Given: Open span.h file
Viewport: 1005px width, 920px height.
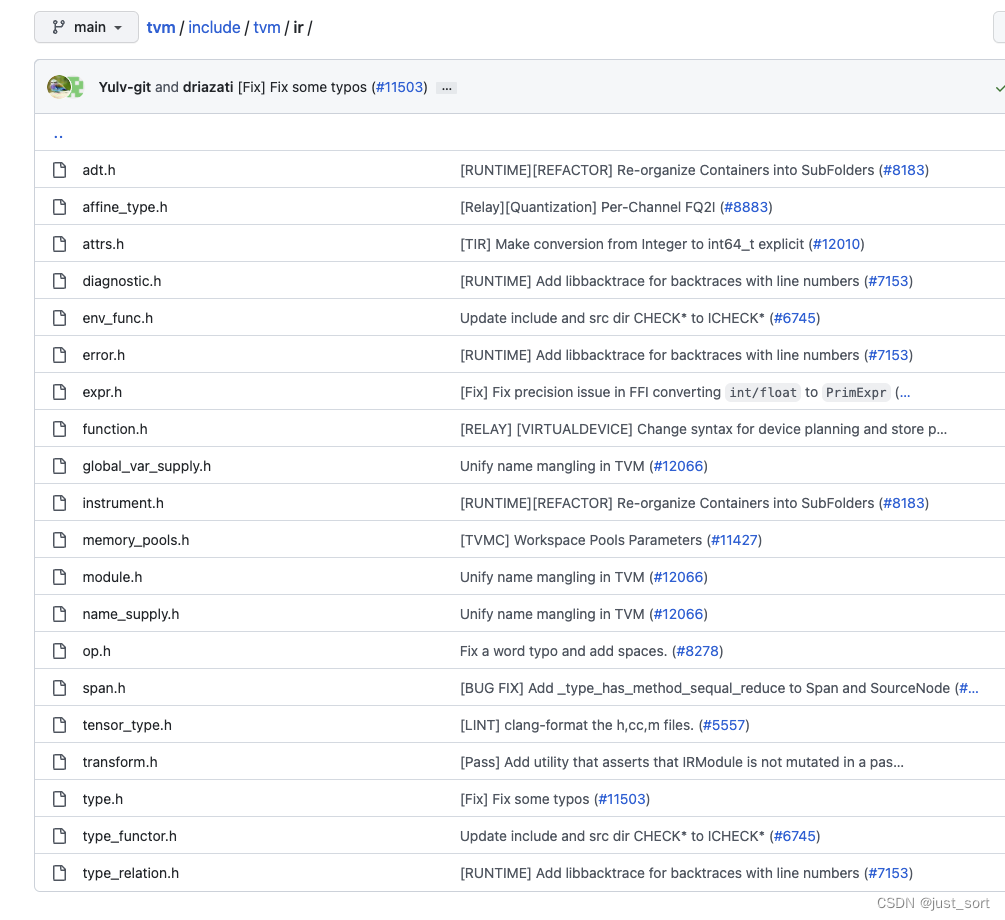Looking at the screenshot, I should [104, 688].
